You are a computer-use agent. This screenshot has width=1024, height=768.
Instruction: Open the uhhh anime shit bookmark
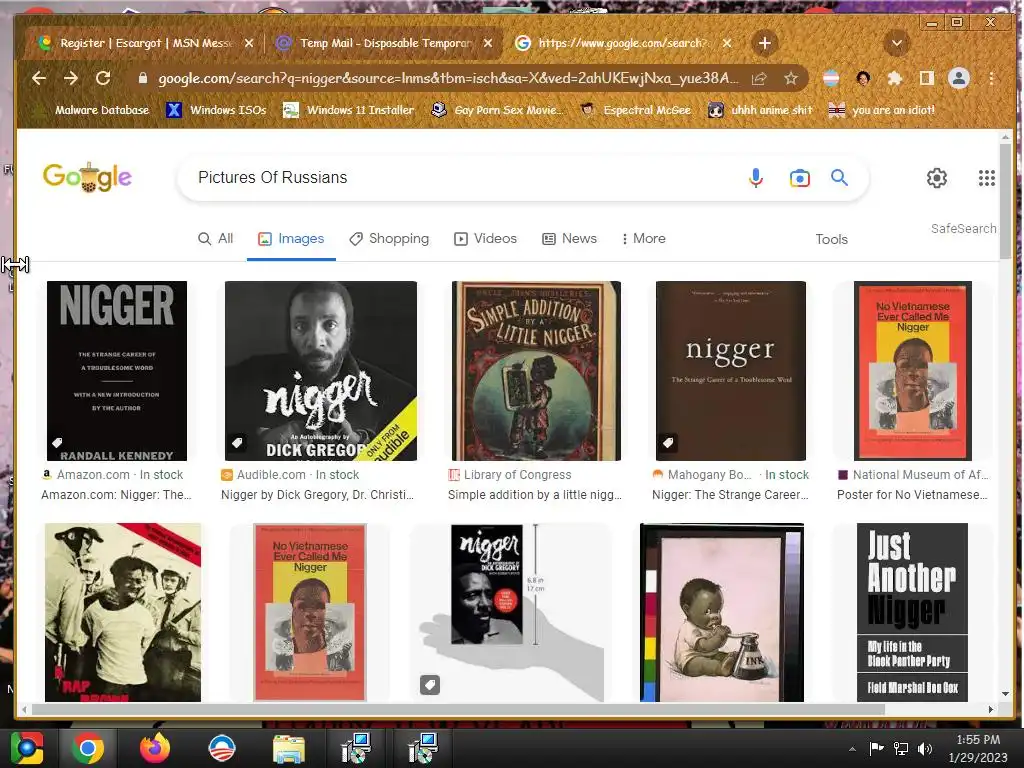tap(761, 110)
